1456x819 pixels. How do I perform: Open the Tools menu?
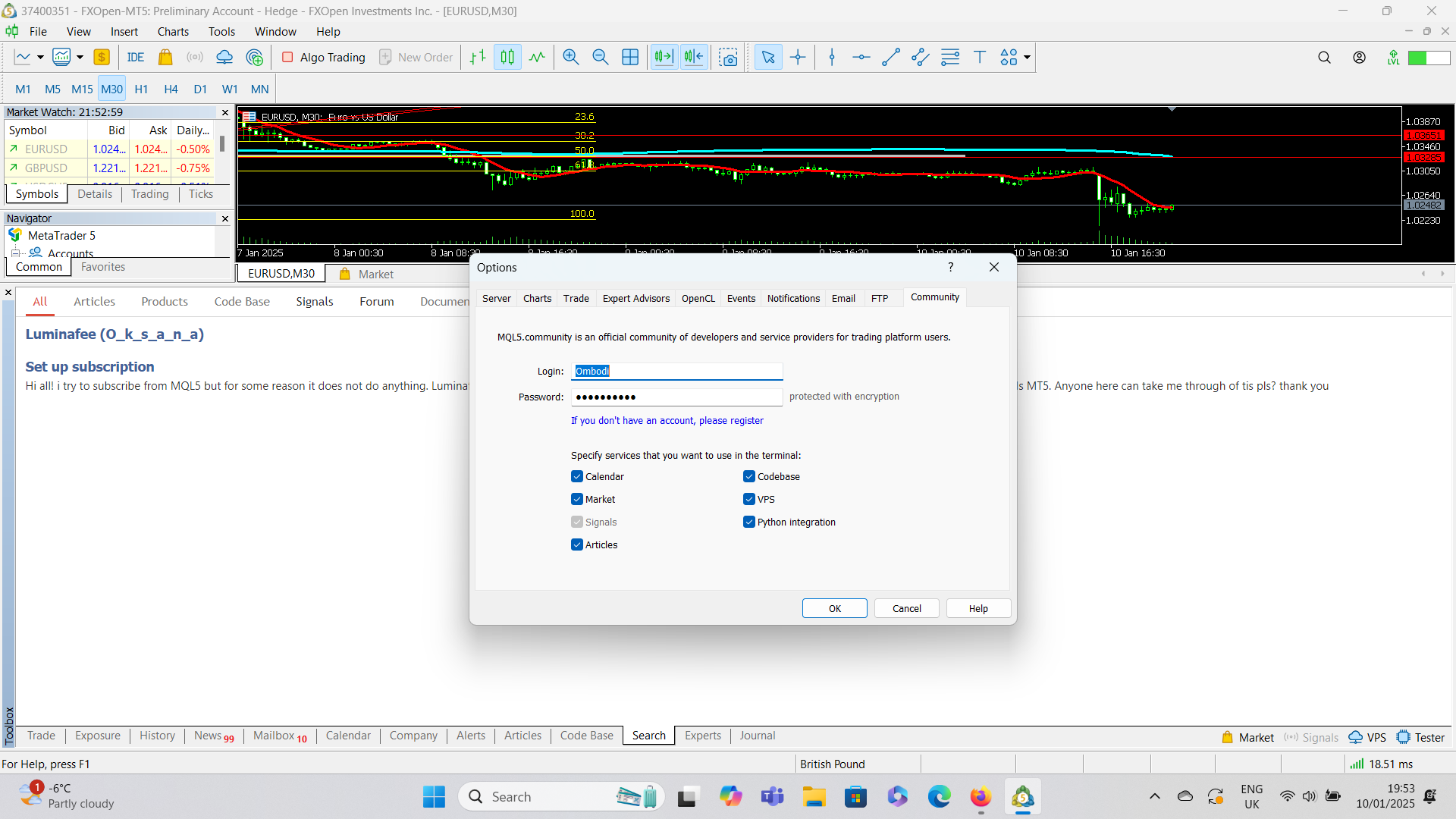pyautogui.click(x=221, y=31)
